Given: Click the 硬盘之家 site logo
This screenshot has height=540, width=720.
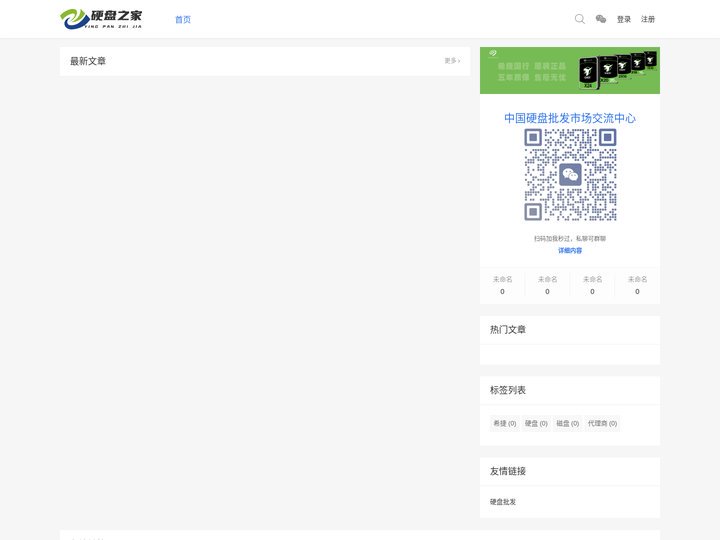Looking at the screenshot, I should click(101, 19).
